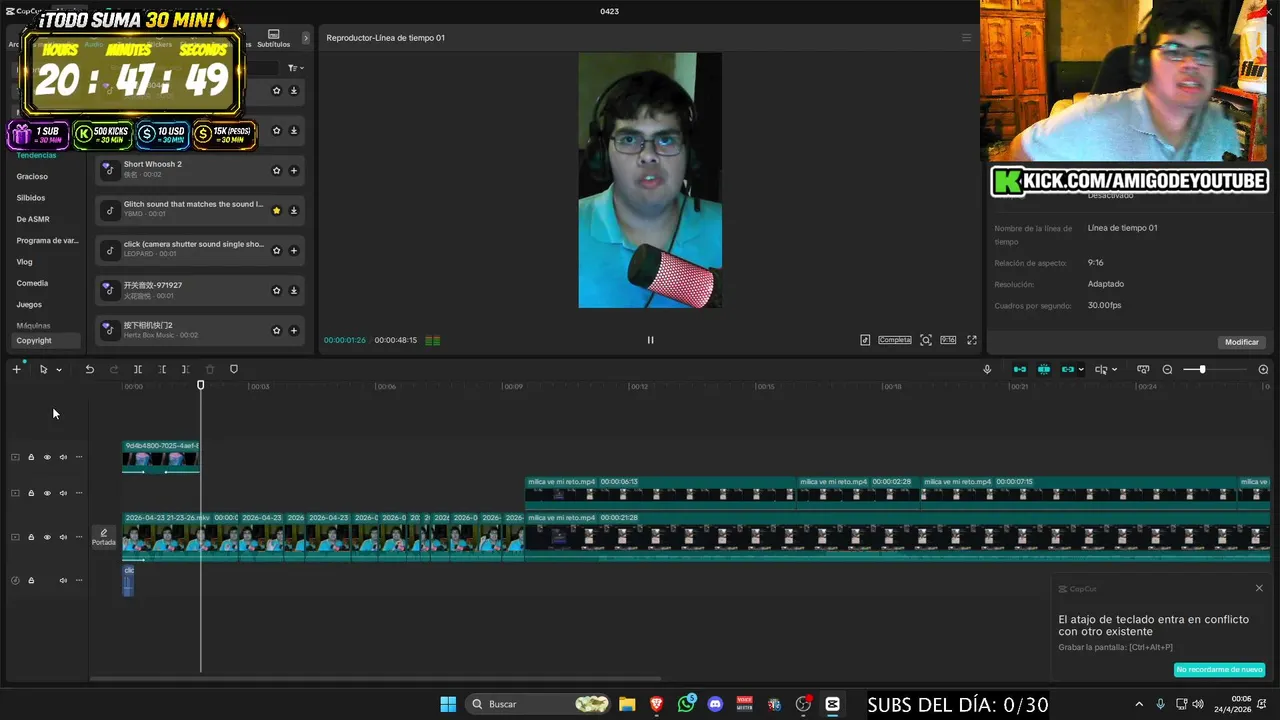The width and height of the screenshot is (1280, 720).
Task: Click the playhead marker on timeline ruler
Action: coord(201,385)
